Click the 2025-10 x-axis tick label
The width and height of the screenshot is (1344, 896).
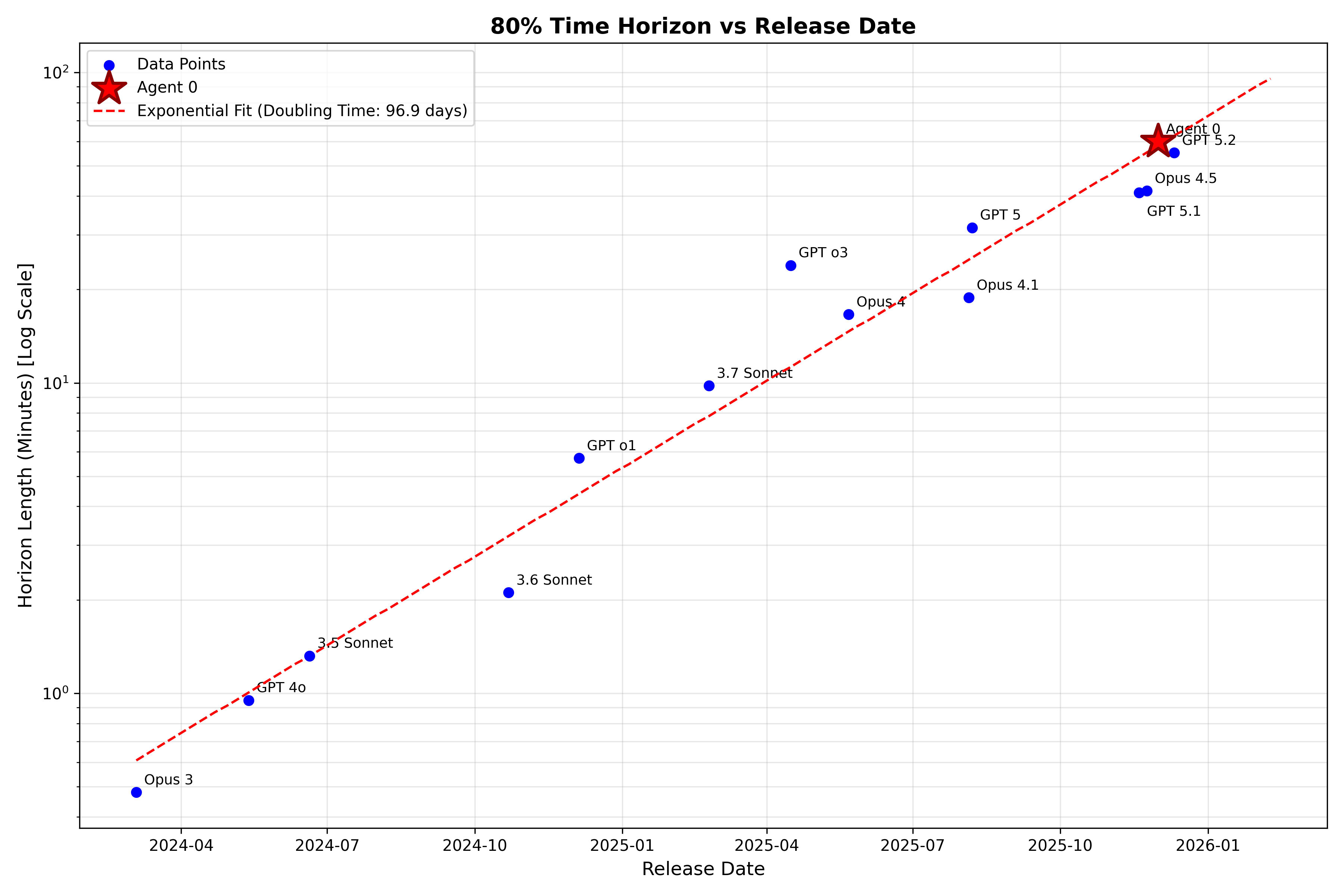[x=1060, y=845]
